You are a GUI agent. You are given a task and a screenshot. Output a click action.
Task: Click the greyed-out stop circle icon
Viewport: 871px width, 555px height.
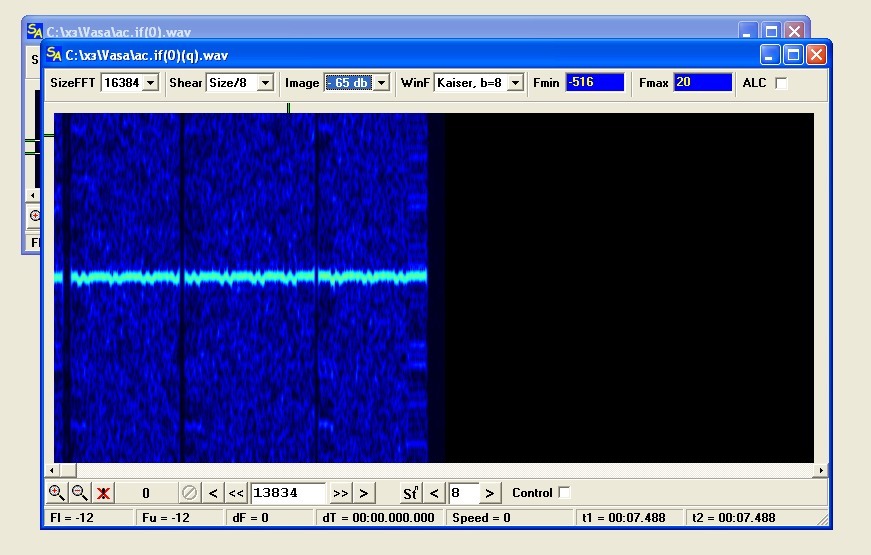pyautogui.click(x=189, y=493)
